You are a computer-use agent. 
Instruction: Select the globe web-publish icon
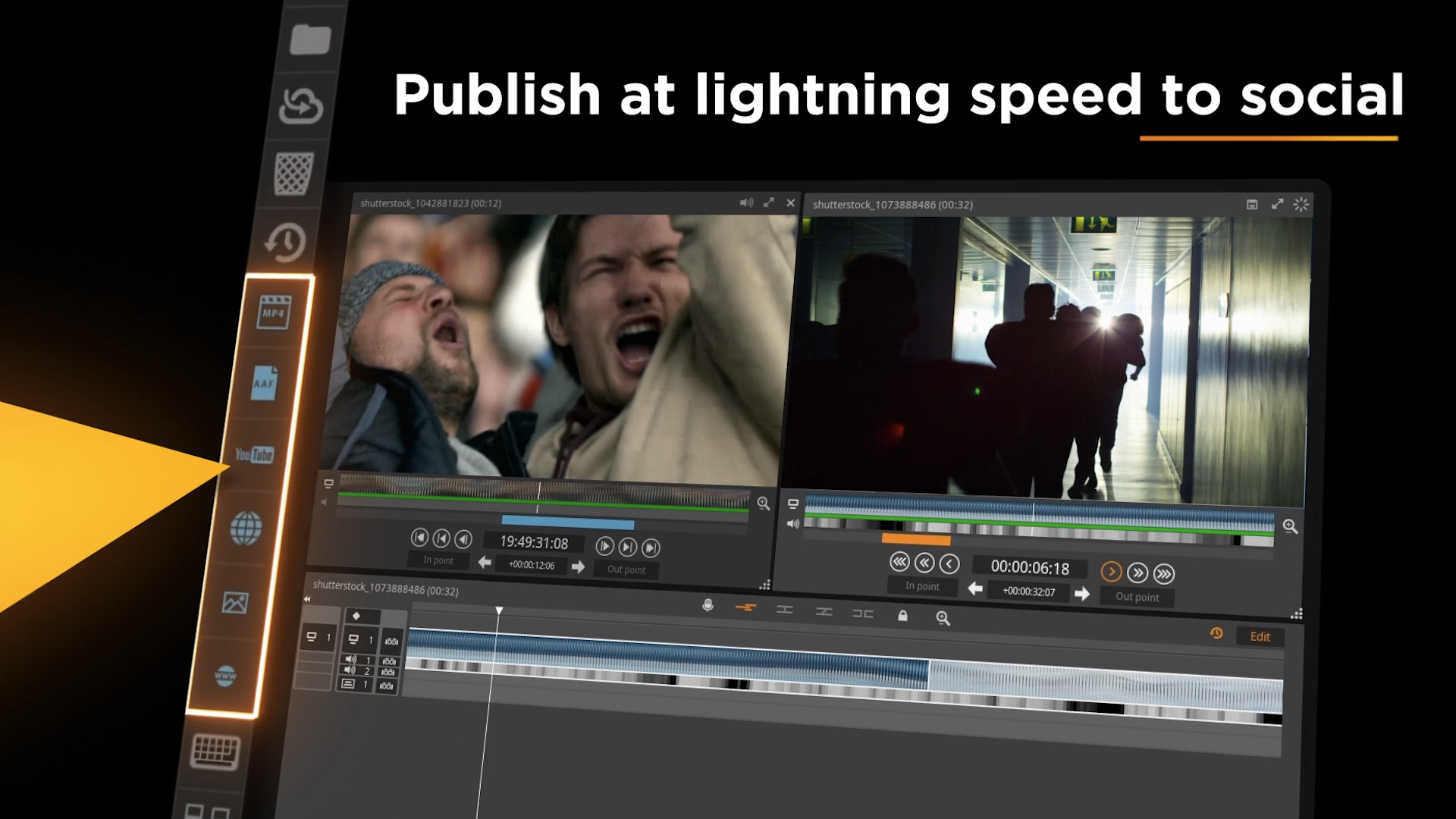point(246,527)
